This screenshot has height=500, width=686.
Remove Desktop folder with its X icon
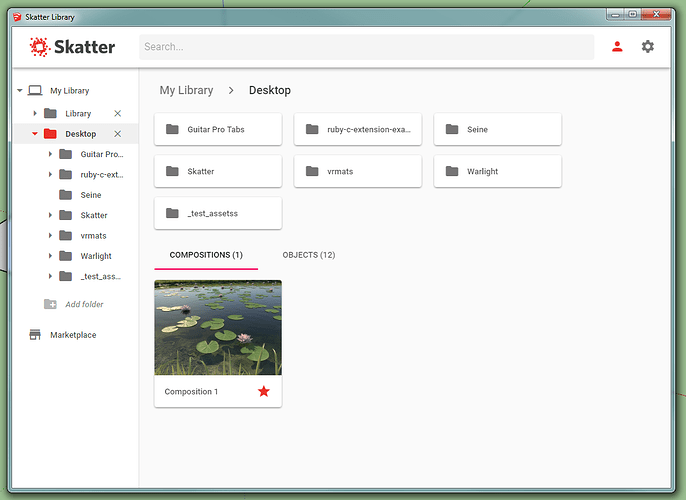tap(118, 134)
